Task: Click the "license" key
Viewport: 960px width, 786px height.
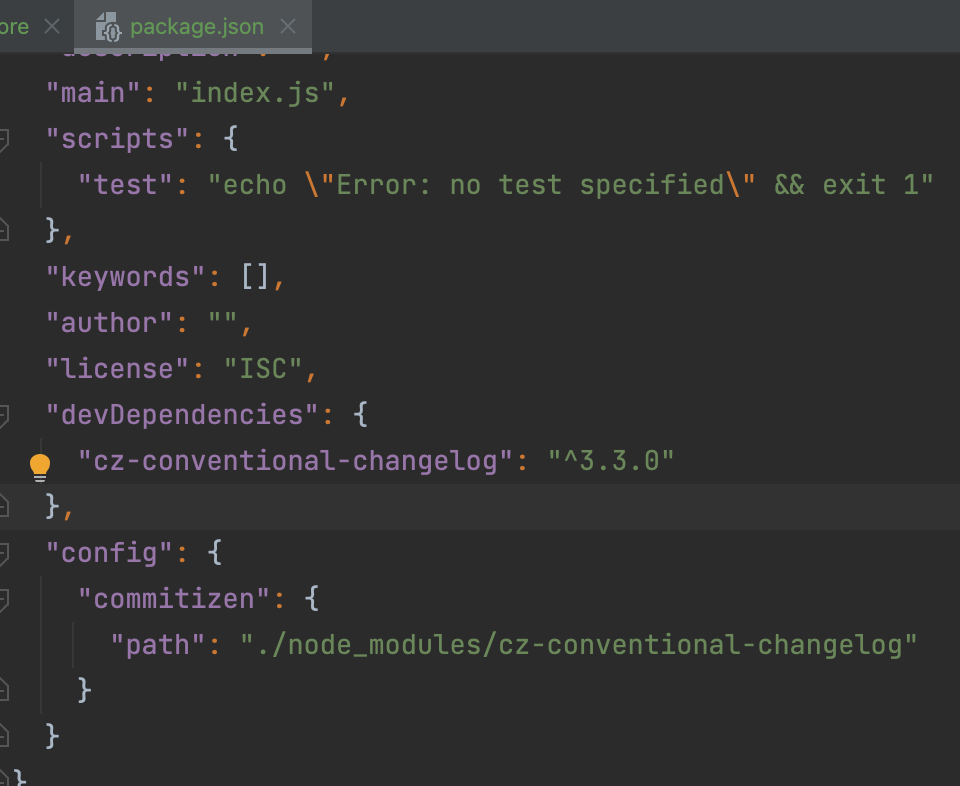Action: (x=118, y=369)
